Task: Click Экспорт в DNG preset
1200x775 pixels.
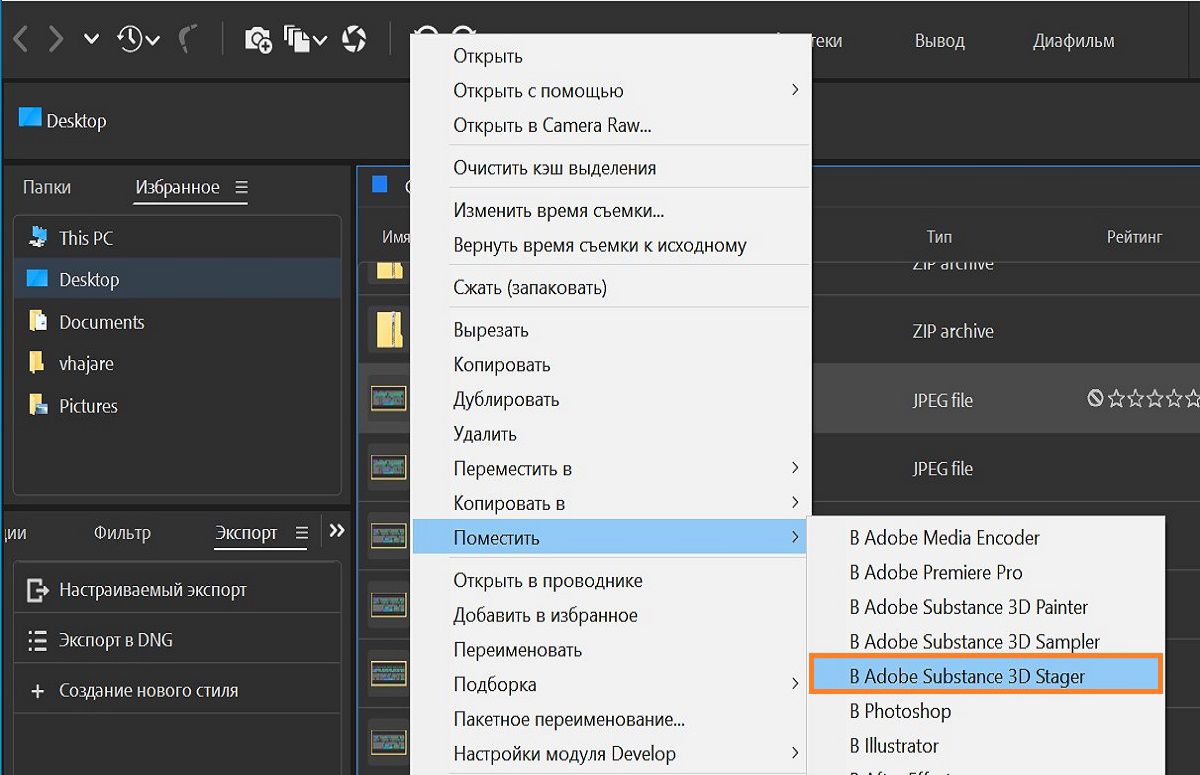Action: coord(177,640)
